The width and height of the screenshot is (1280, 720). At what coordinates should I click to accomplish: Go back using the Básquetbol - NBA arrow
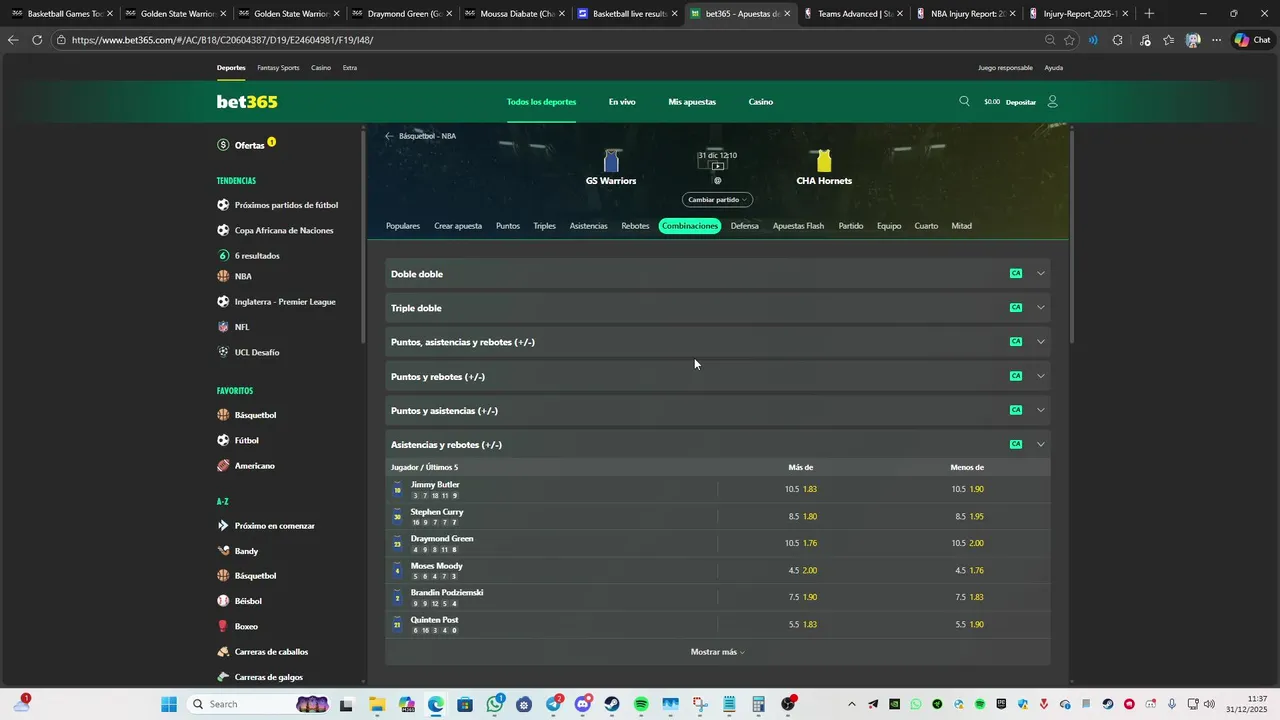point(390,136)
